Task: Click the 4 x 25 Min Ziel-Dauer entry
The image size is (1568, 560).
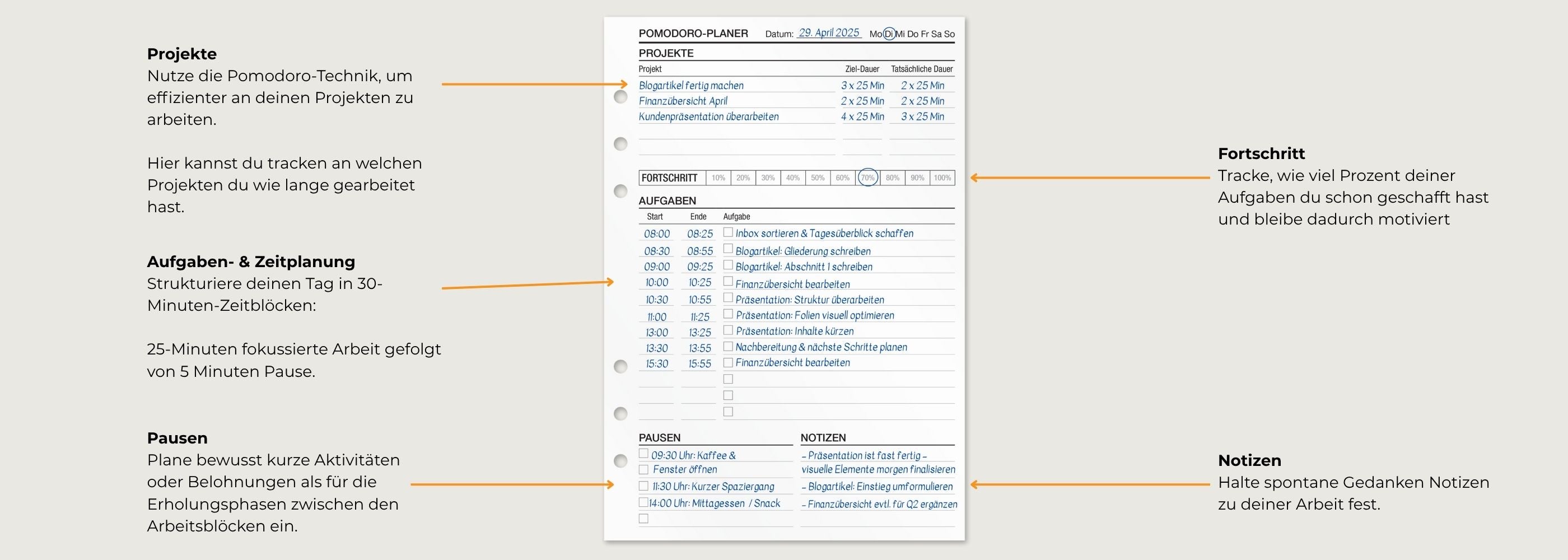Action: pos(862,116)
